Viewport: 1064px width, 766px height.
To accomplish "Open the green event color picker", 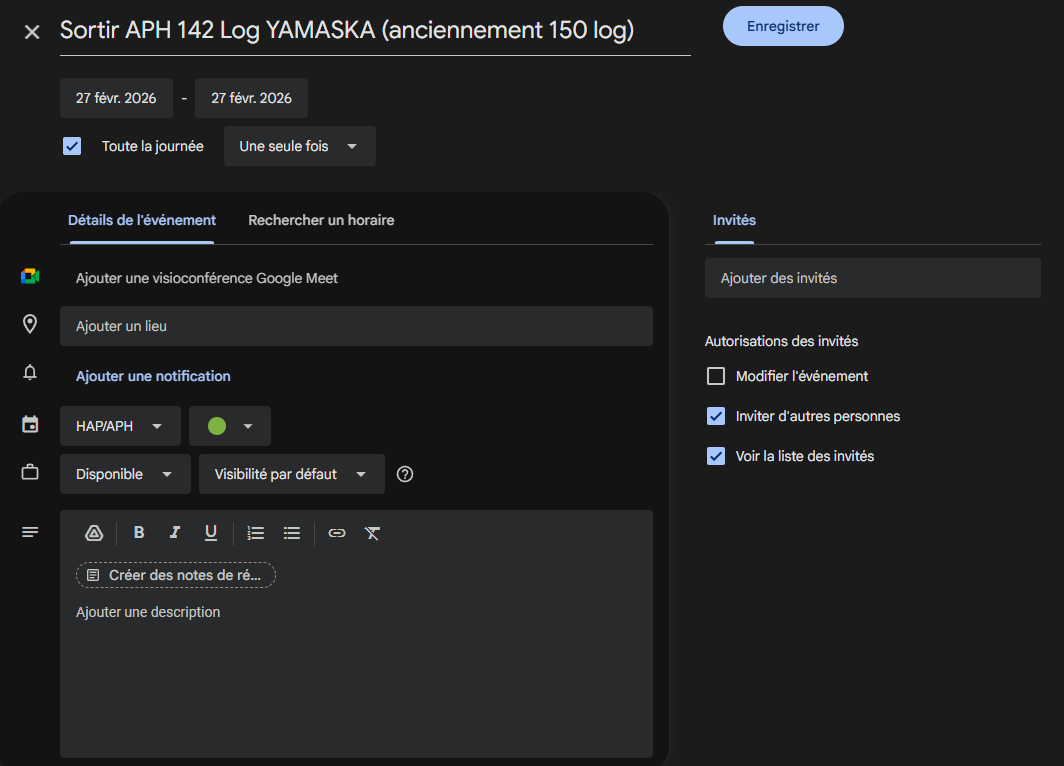I will coord(231,426).
